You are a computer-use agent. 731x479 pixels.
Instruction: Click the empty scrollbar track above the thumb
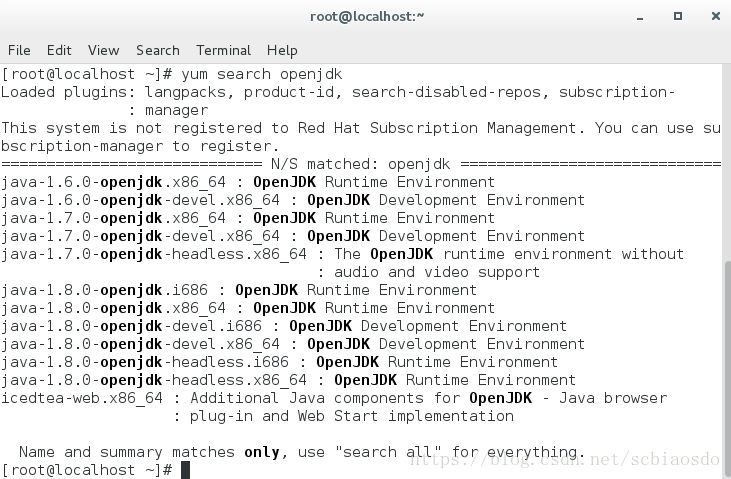[x=727, y=163]
